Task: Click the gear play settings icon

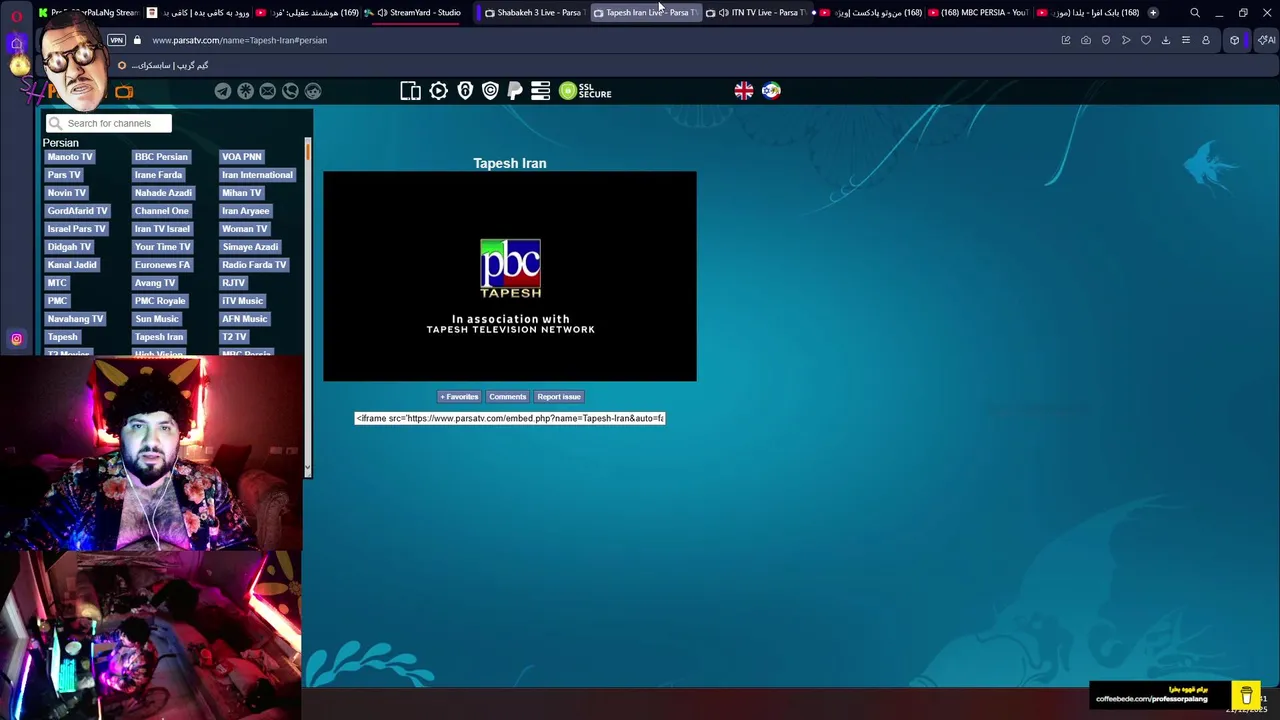Action: (439, 91)
